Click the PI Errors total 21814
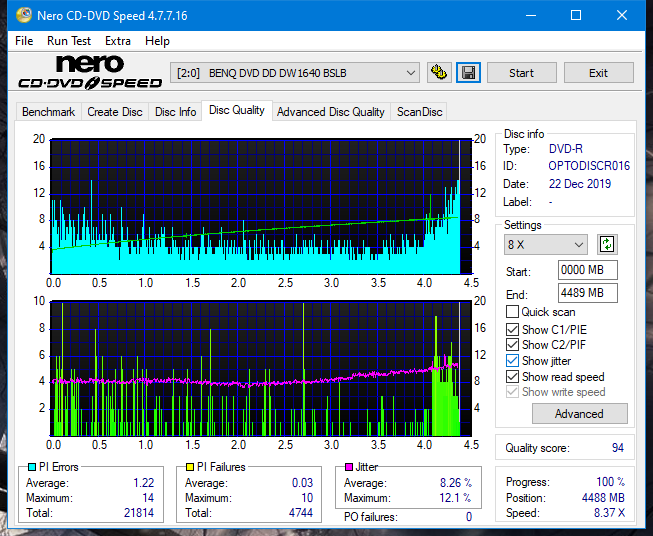The width and height of the screenshot is (653, 536). (139, 513)
